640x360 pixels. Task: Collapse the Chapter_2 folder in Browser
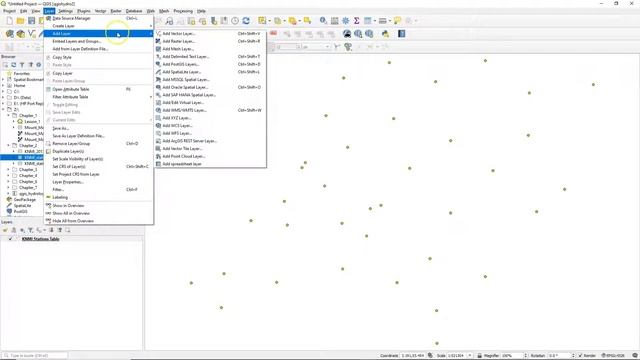point(9,145)
